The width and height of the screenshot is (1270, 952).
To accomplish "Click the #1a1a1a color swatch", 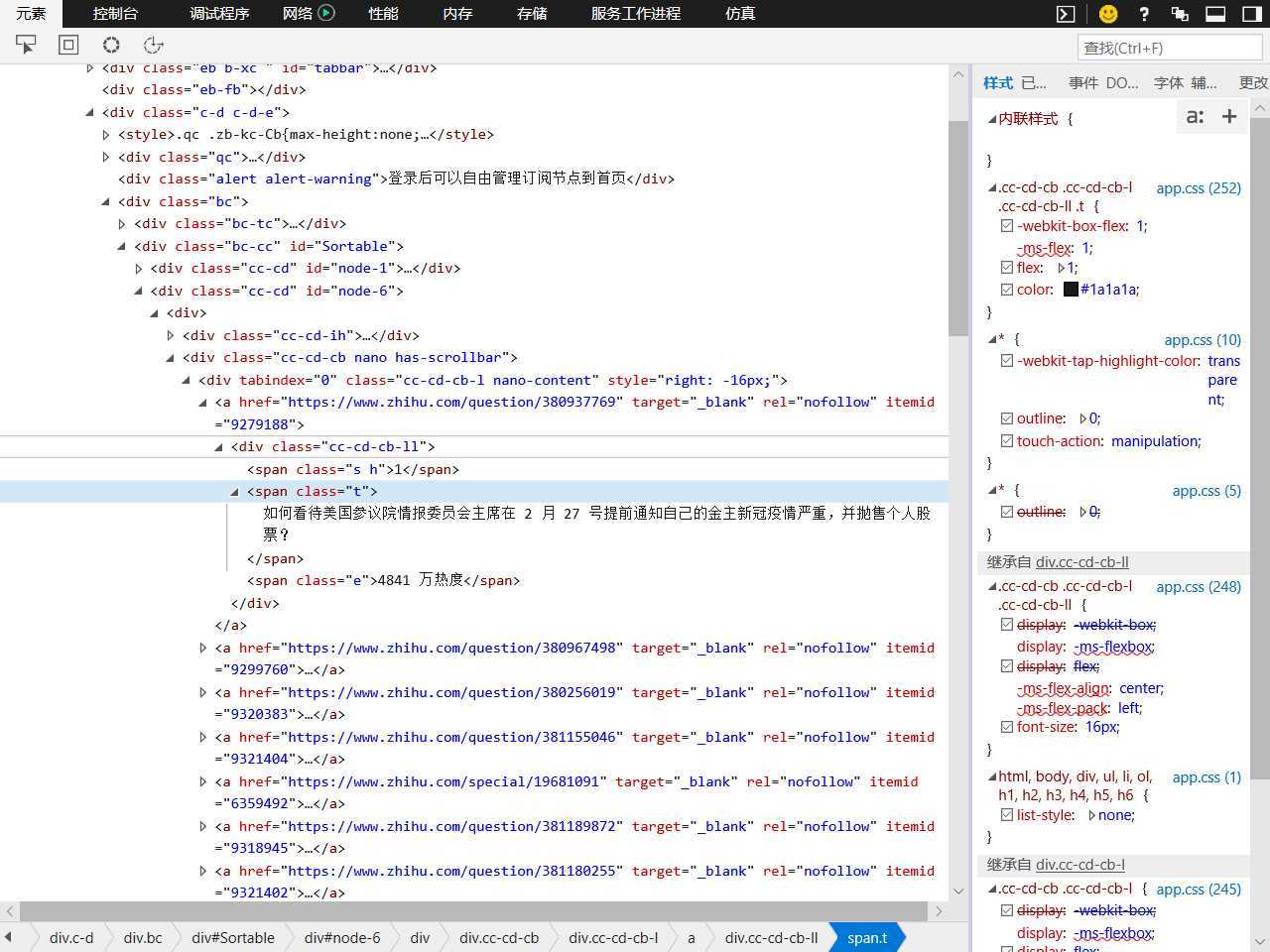I will (x=1071, y=290).
